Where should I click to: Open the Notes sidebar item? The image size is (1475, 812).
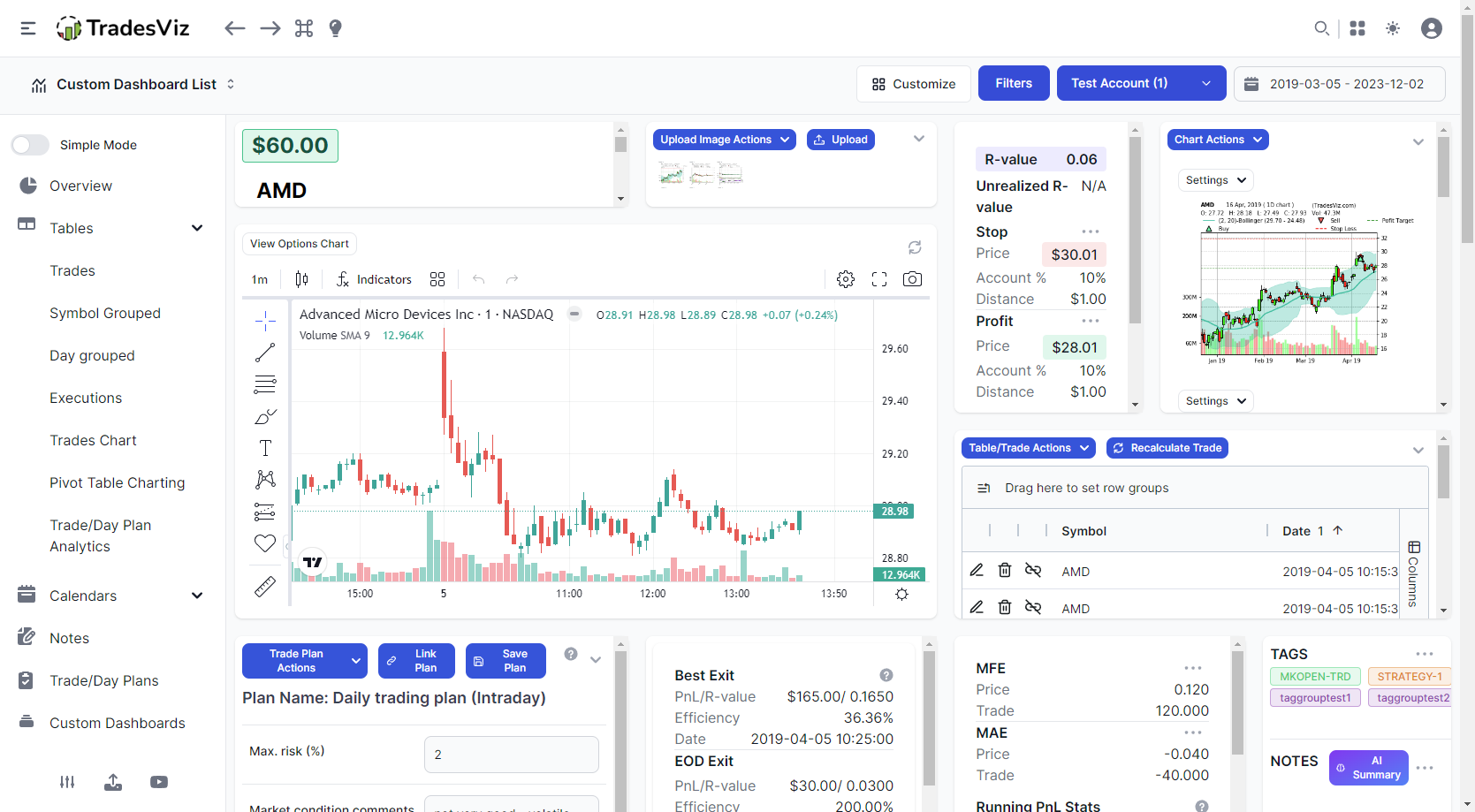tap(69, 638)
